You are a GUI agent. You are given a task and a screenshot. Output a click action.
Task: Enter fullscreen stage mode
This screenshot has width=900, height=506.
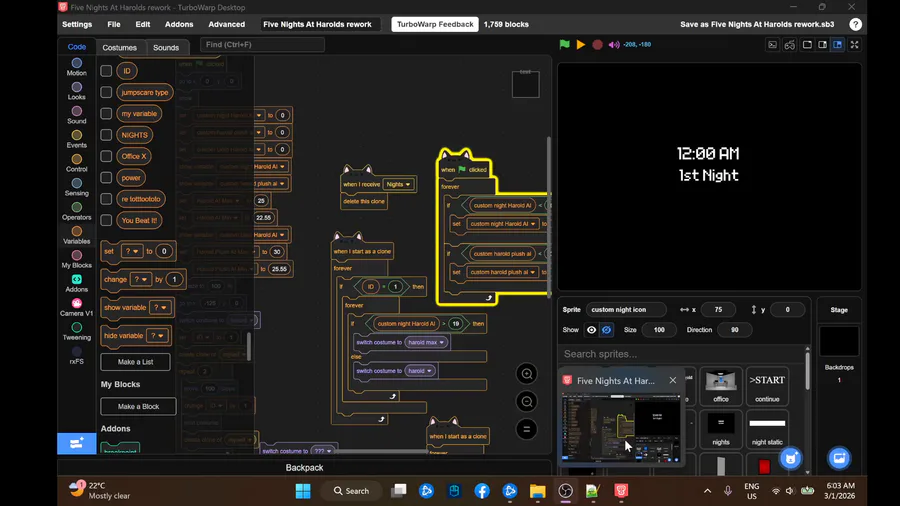[x=855, y=45]
